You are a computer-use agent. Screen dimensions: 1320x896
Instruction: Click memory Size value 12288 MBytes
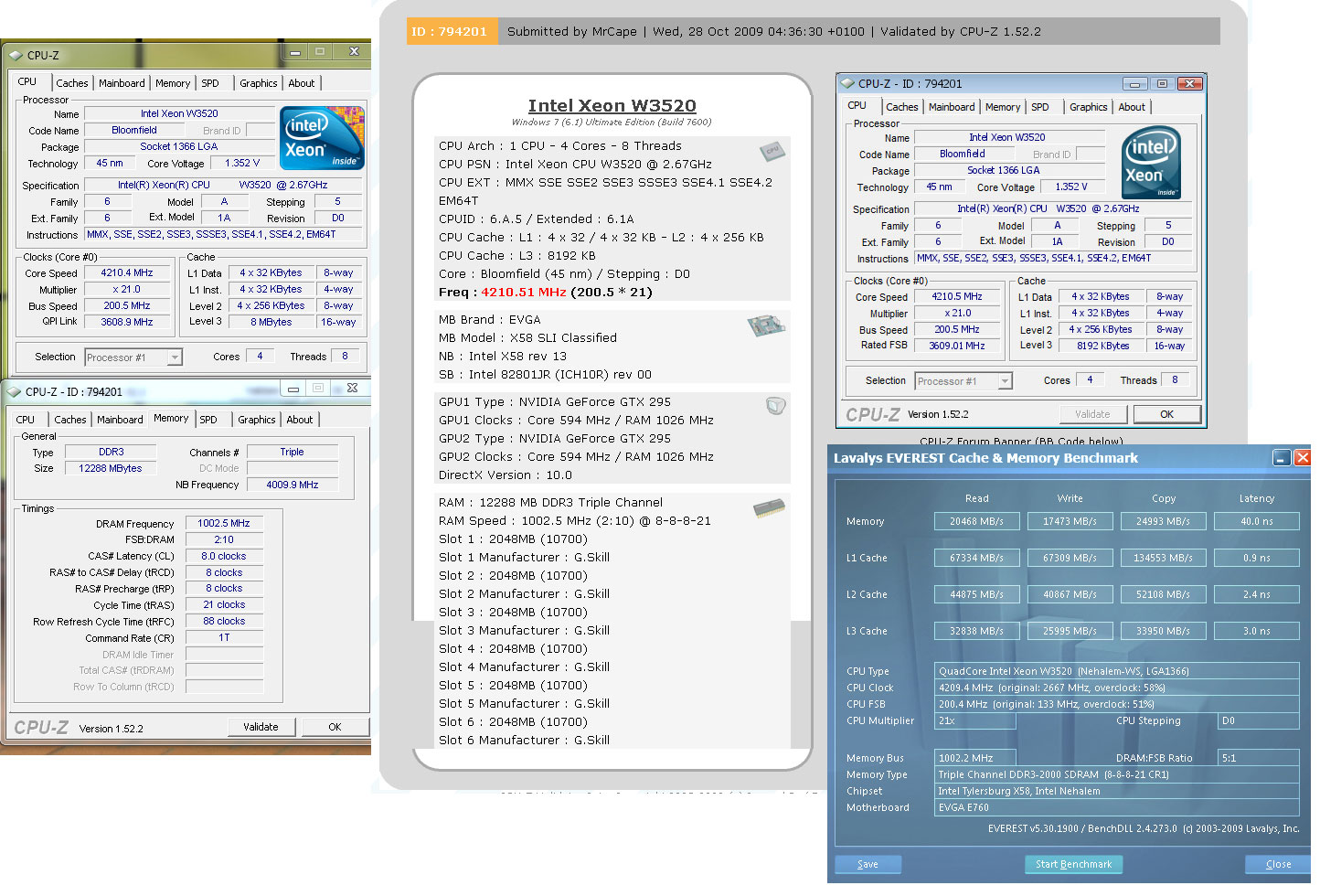click(x=111, y=468)
